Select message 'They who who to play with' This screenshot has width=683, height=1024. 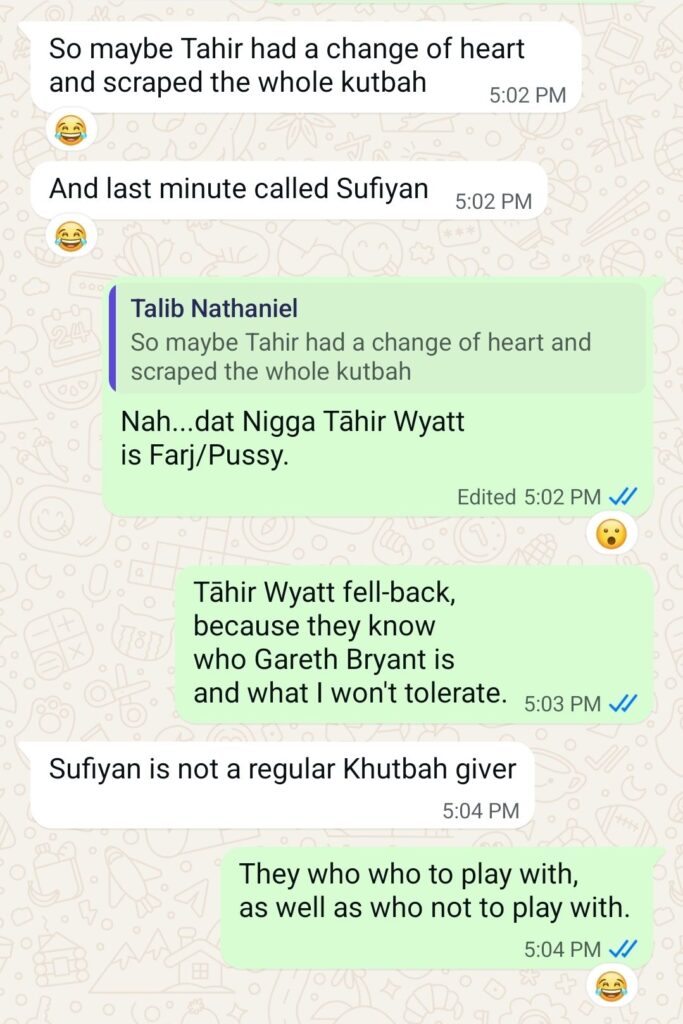[x=437, y=908]
